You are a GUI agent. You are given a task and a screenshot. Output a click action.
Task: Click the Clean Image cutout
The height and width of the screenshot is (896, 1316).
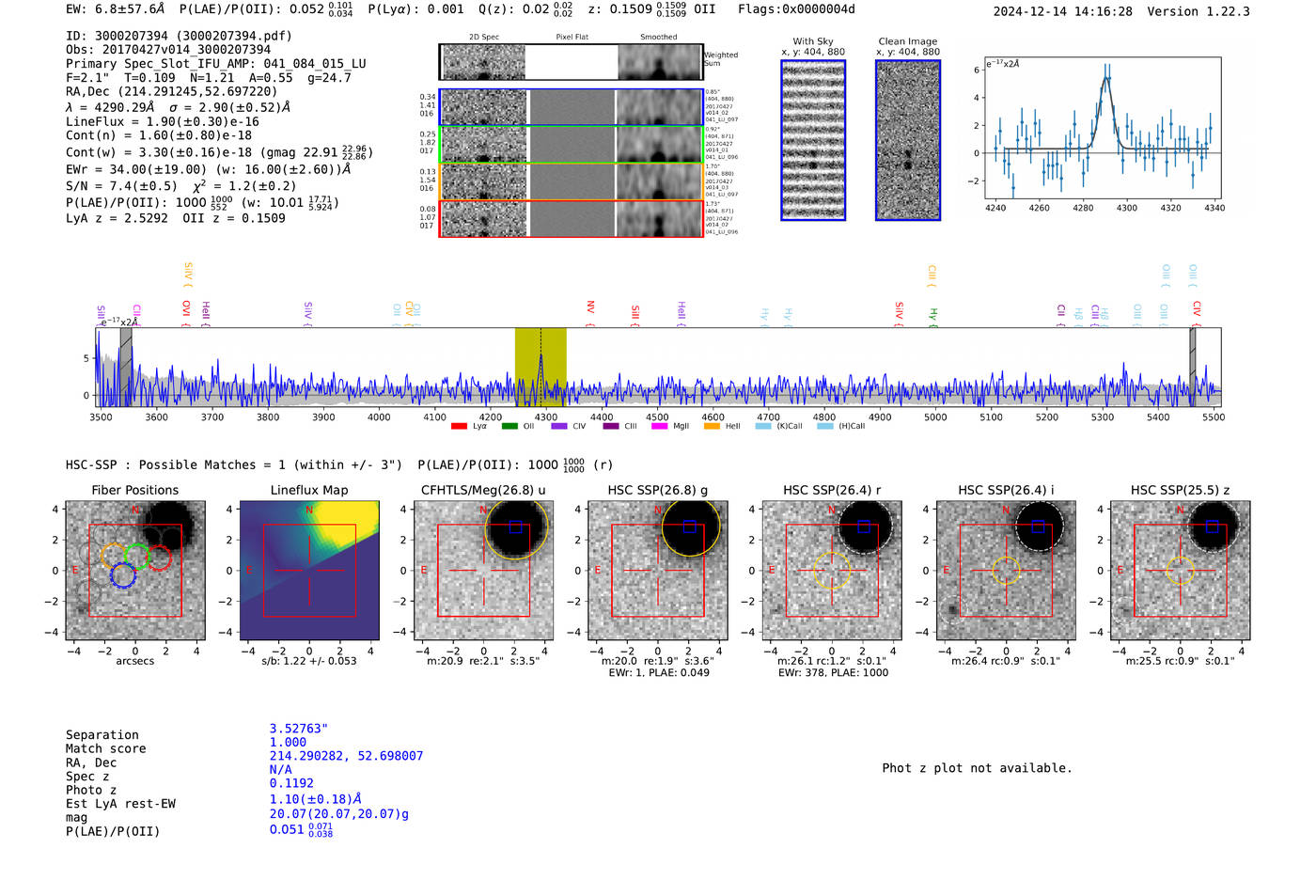(x=908, y=140)
